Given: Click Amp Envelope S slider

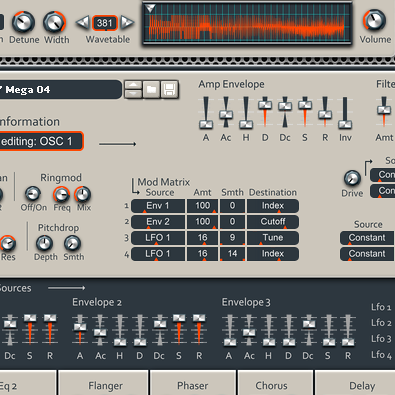Looking at the screenshot, I should 305,113.
